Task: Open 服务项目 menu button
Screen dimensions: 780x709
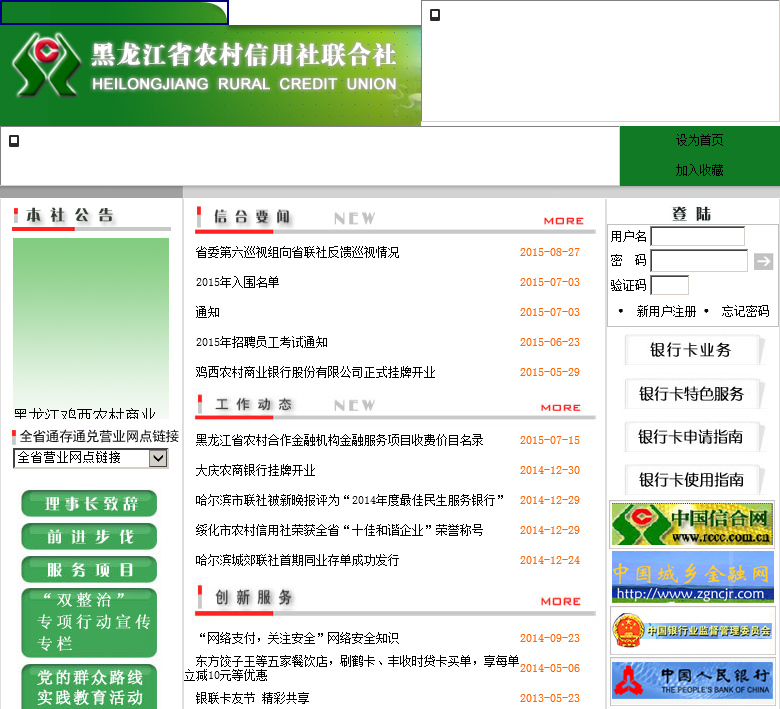Action: click(x=89, y=569)
